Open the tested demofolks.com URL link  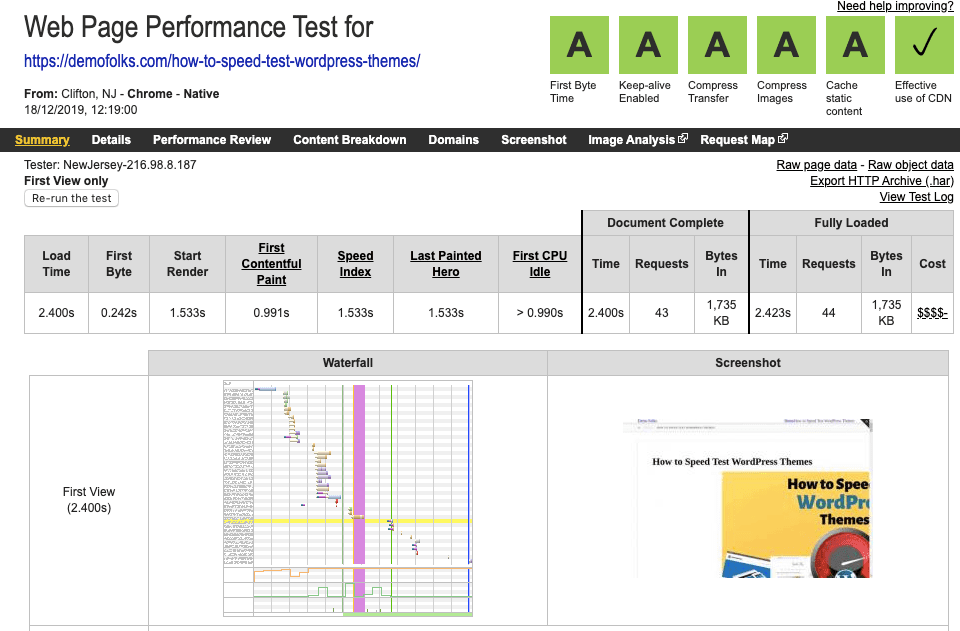(x=222, y=62)
